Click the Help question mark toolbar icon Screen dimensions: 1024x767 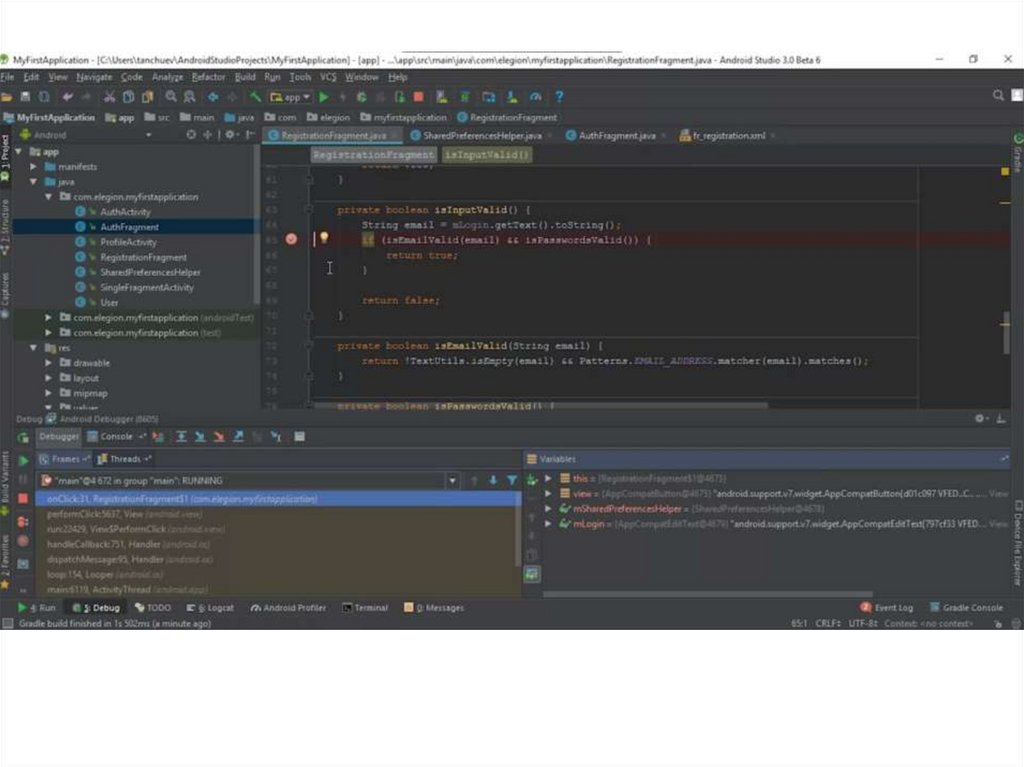click(x=559, y=97)
